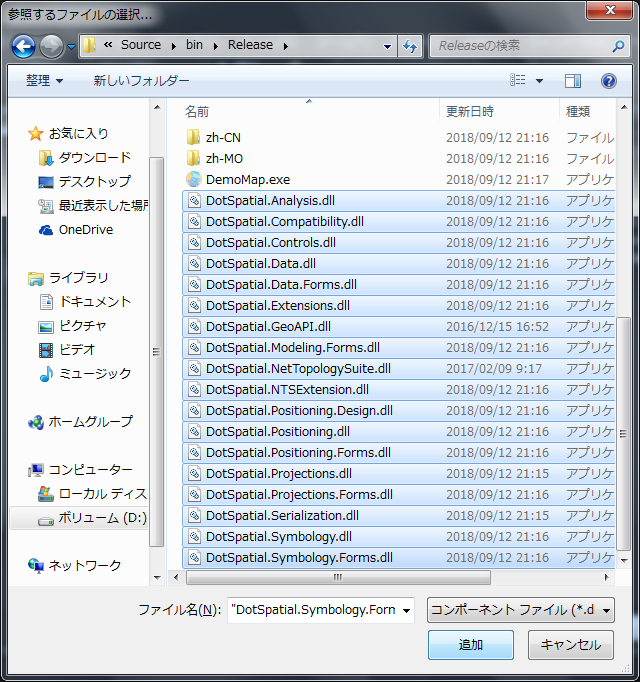Image resolution: width=640 pixels, height=682 pixels.
Task: Select DotSpatial.Positioning.Forms.dll file
Action: (x=399, y=452)
